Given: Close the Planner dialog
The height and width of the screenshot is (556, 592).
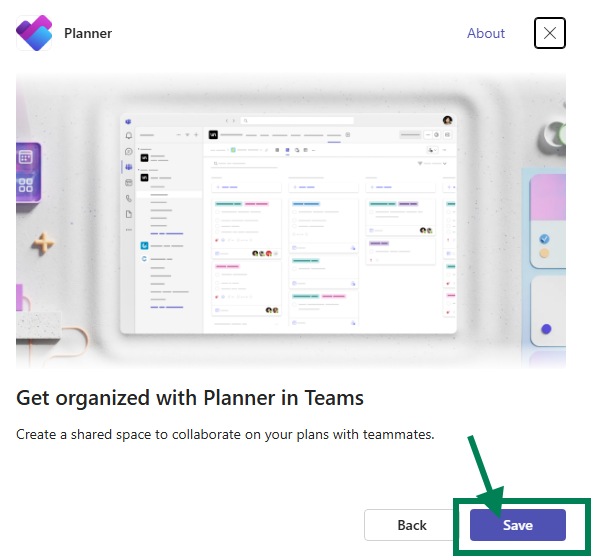Looking at the screenshot, I should coord(550,33).
